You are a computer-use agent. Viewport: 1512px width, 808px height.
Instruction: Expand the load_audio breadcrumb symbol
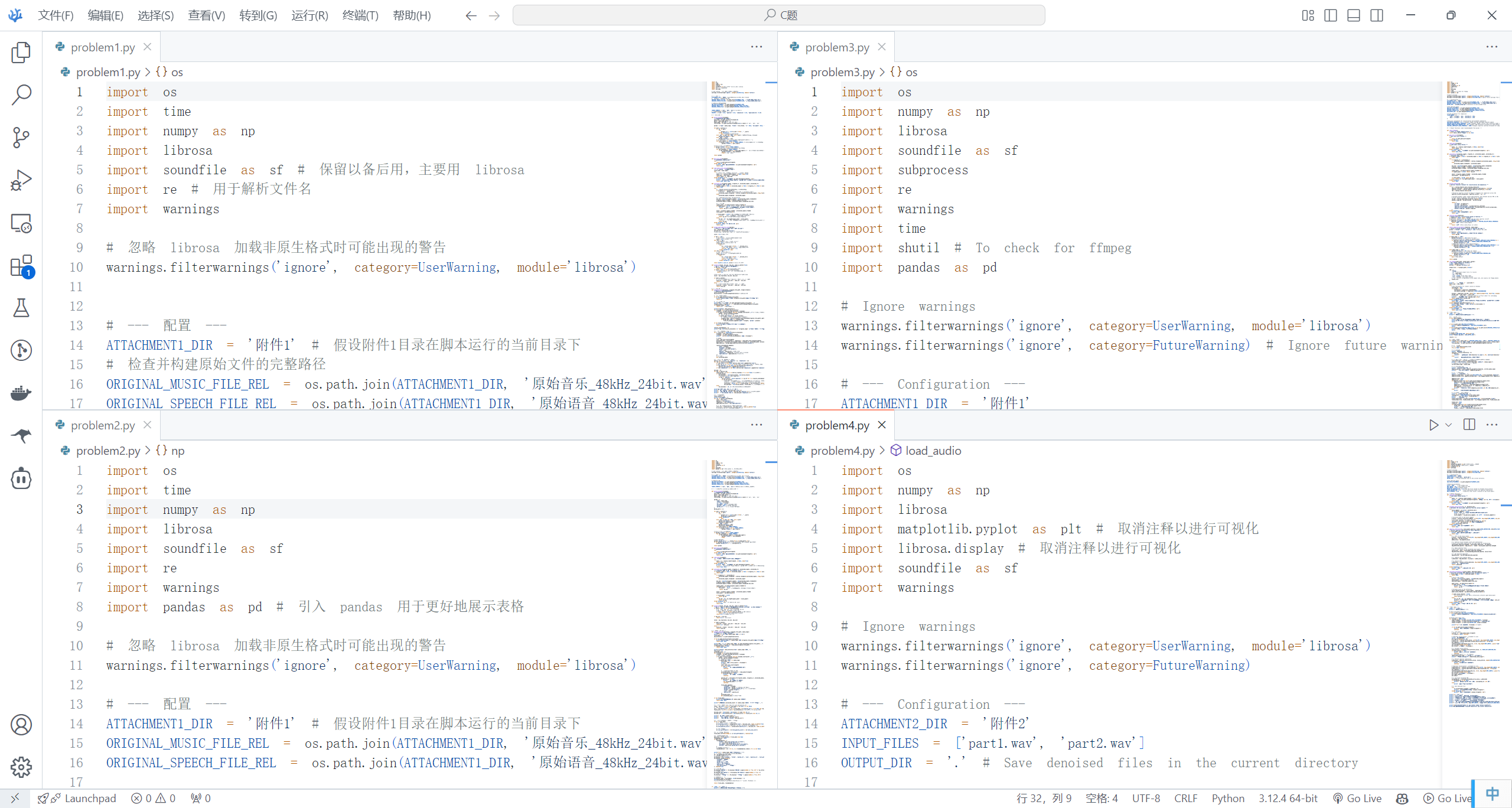(x=933, y=451)
